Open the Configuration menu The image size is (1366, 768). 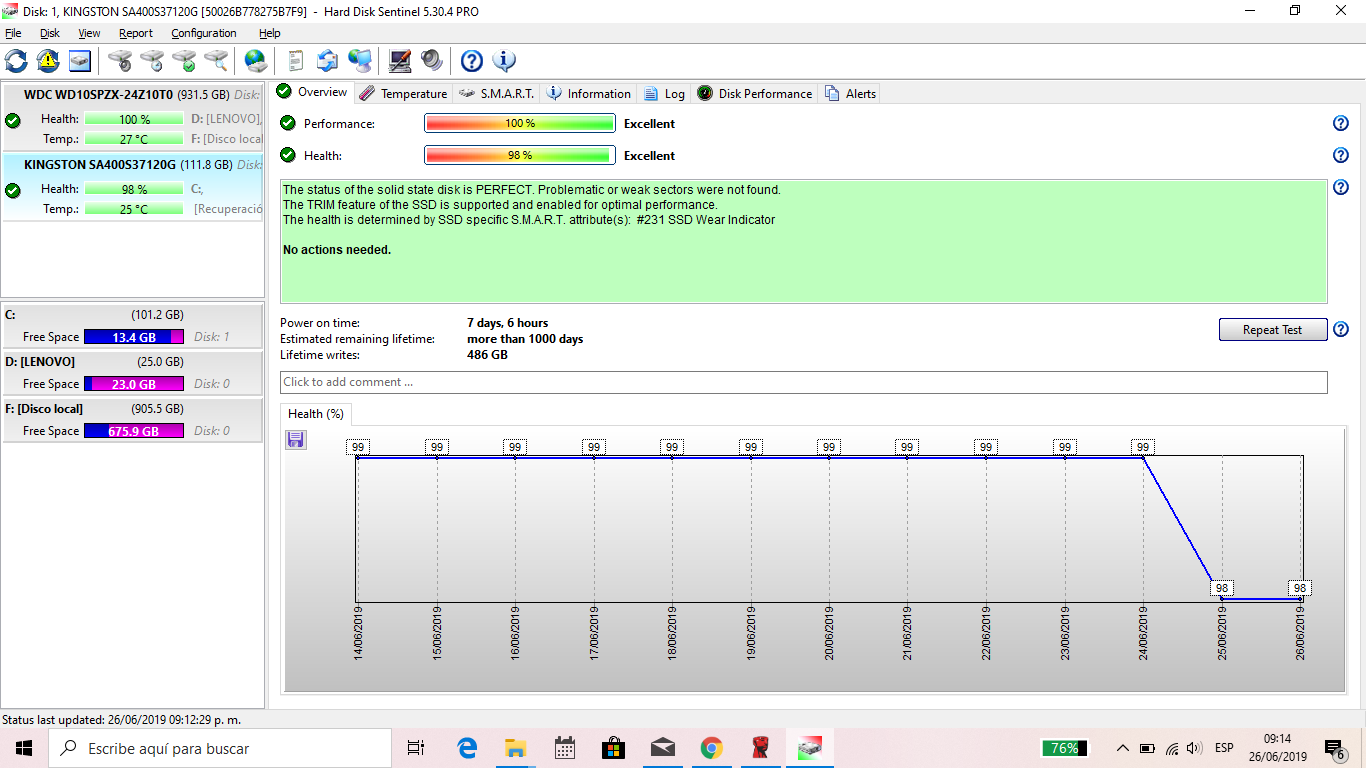pos(204,33)
